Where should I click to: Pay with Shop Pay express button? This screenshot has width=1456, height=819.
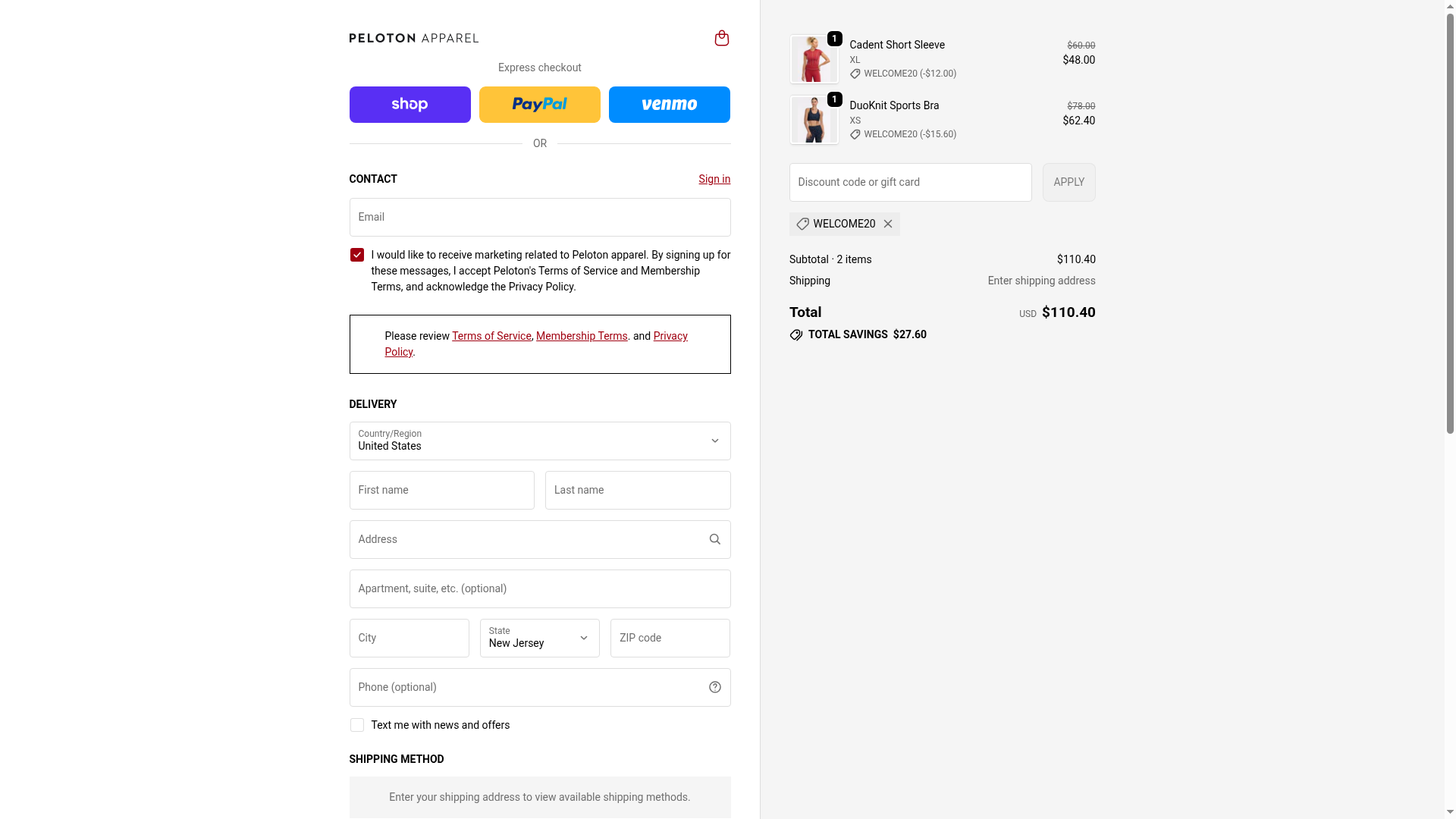pos(409,105)
